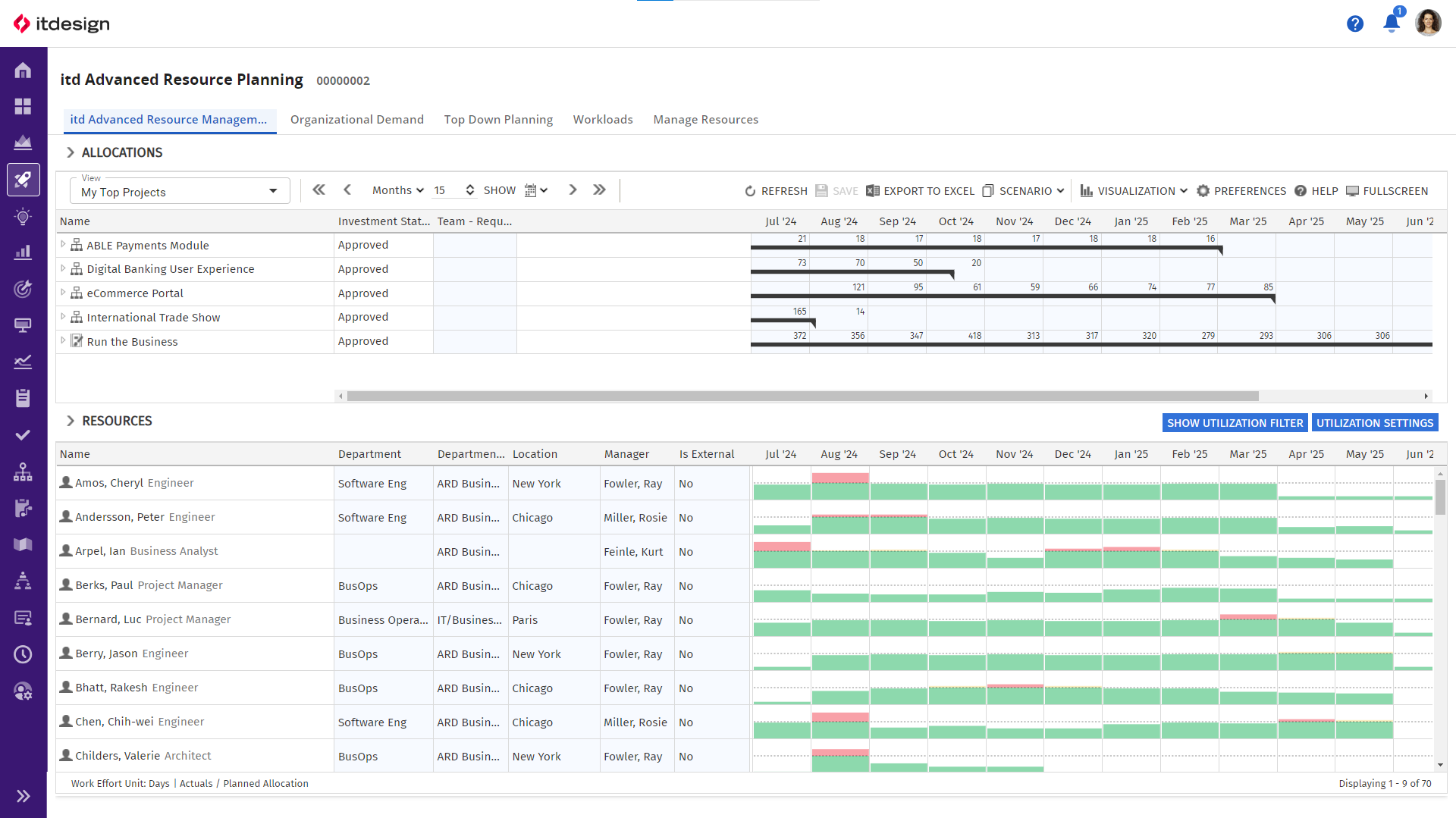Go to previous period arrow
Image resolution: width=1456 pixels, height=818 pixels.
[x=347, y=190]
